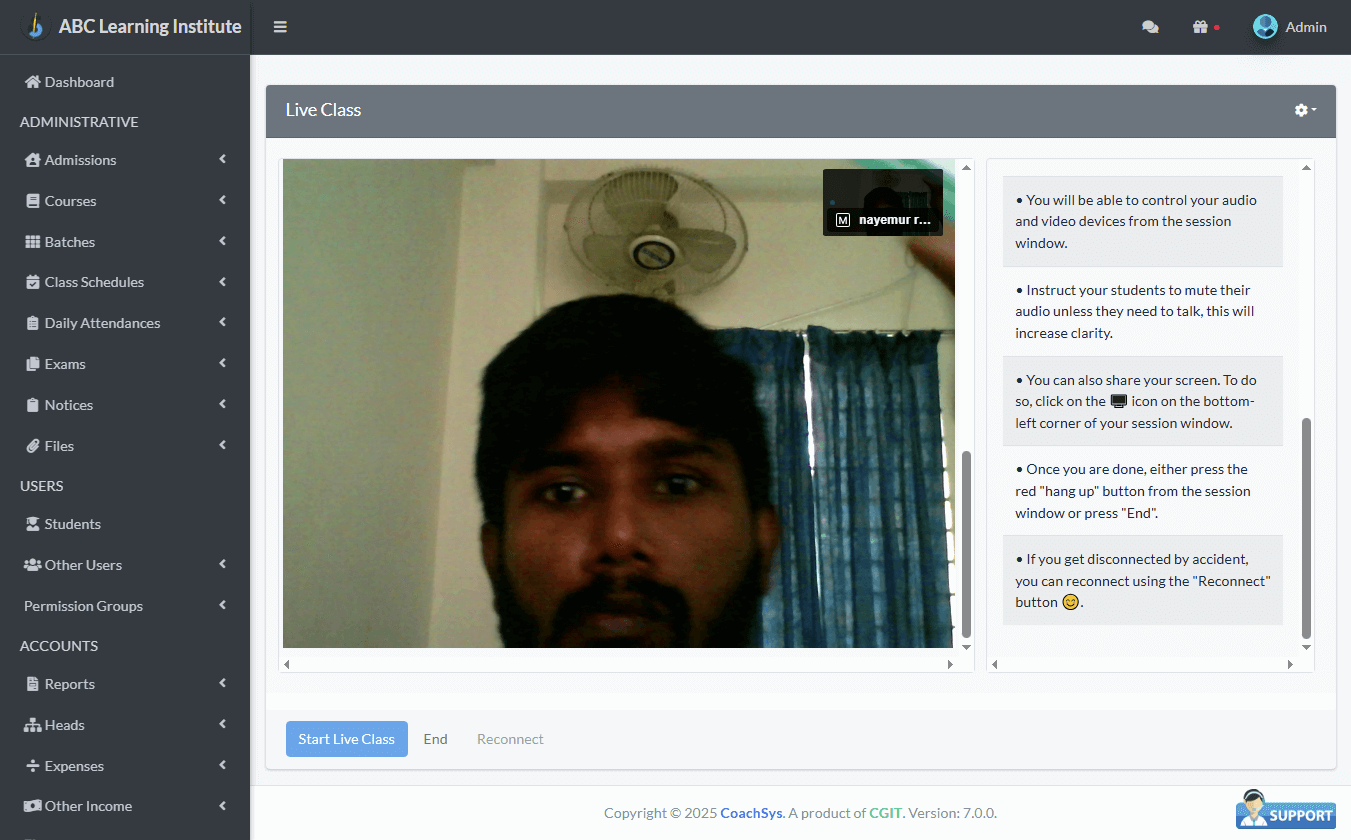Follow the CoachSys link in the footer
Screen dimensions: 1351x840
point(751,813)
